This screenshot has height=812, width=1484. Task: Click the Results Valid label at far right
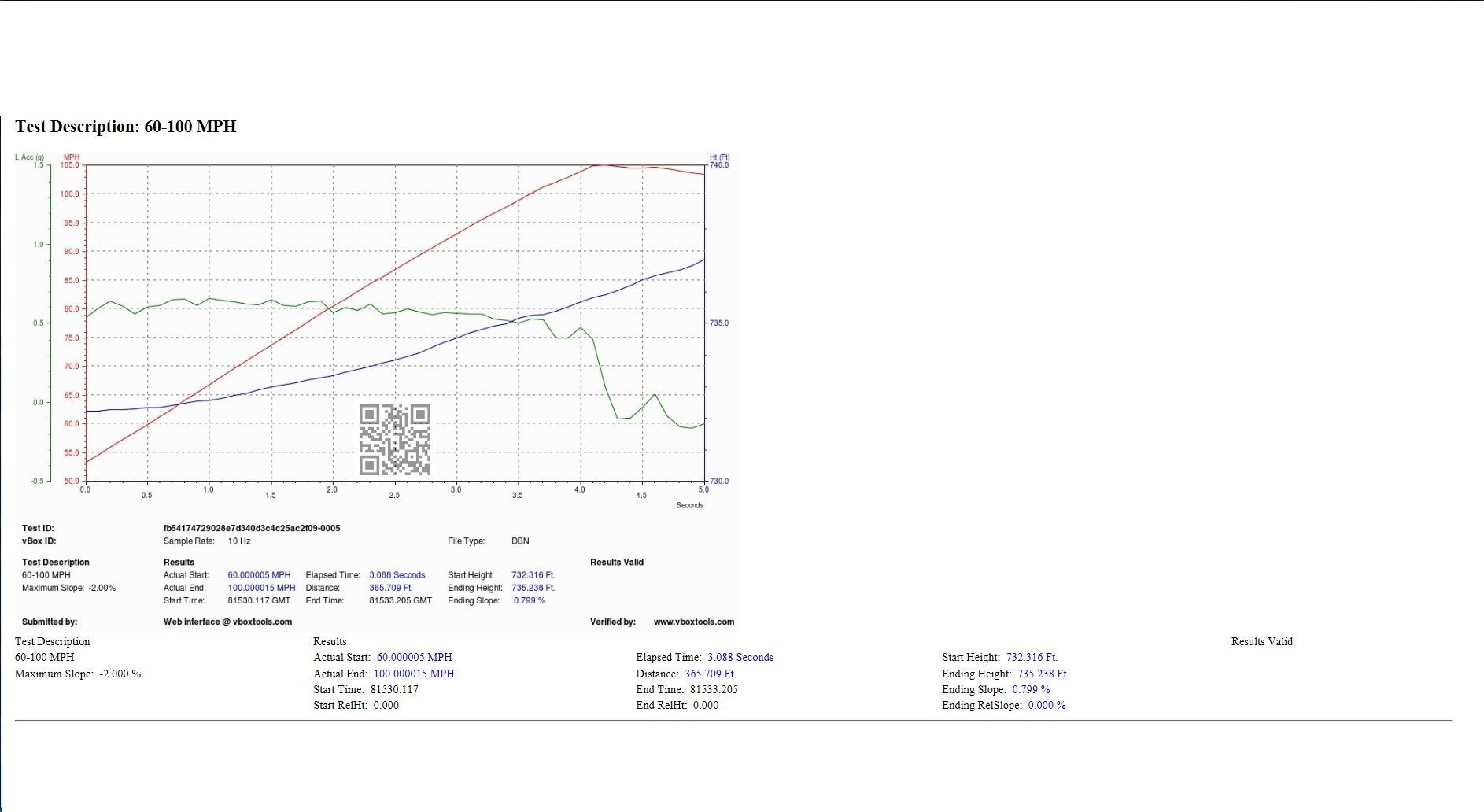click(x=1262, y=641)
